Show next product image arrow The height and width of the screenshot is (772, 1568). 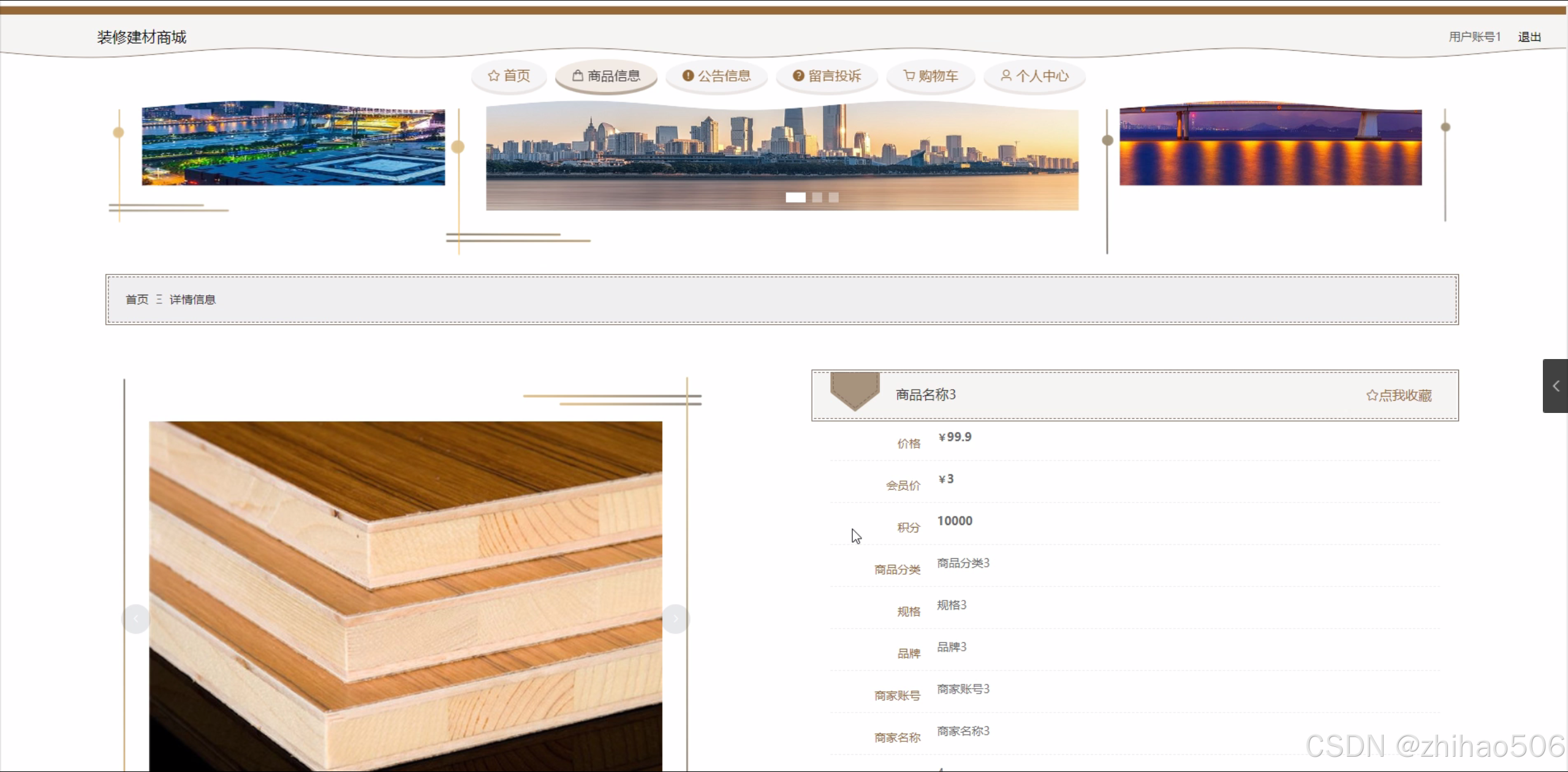(675, 619)
